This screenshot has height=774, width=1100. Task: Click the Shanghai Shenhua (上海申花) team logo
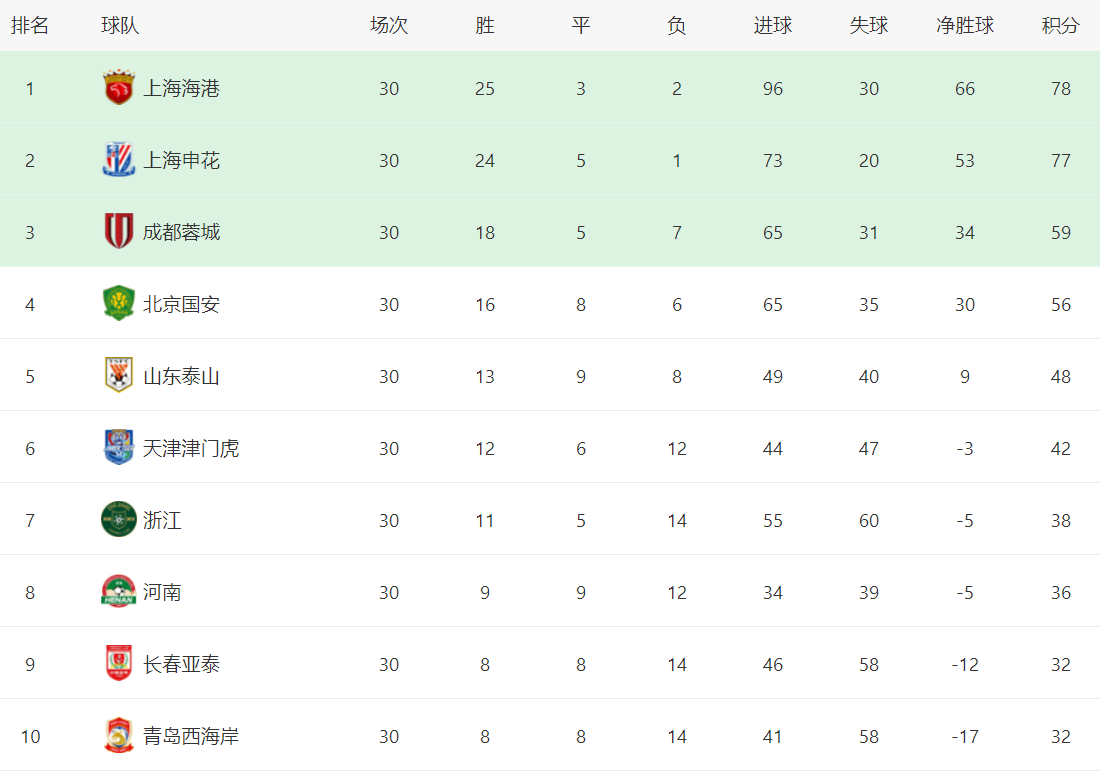119,161
